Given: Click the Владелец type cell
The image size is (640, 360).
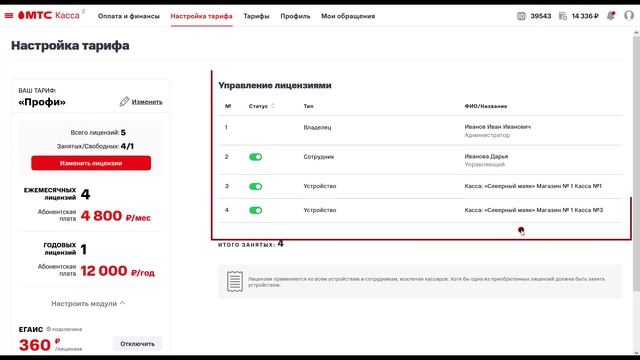Looking at the screenshot, I should [318, 127].
